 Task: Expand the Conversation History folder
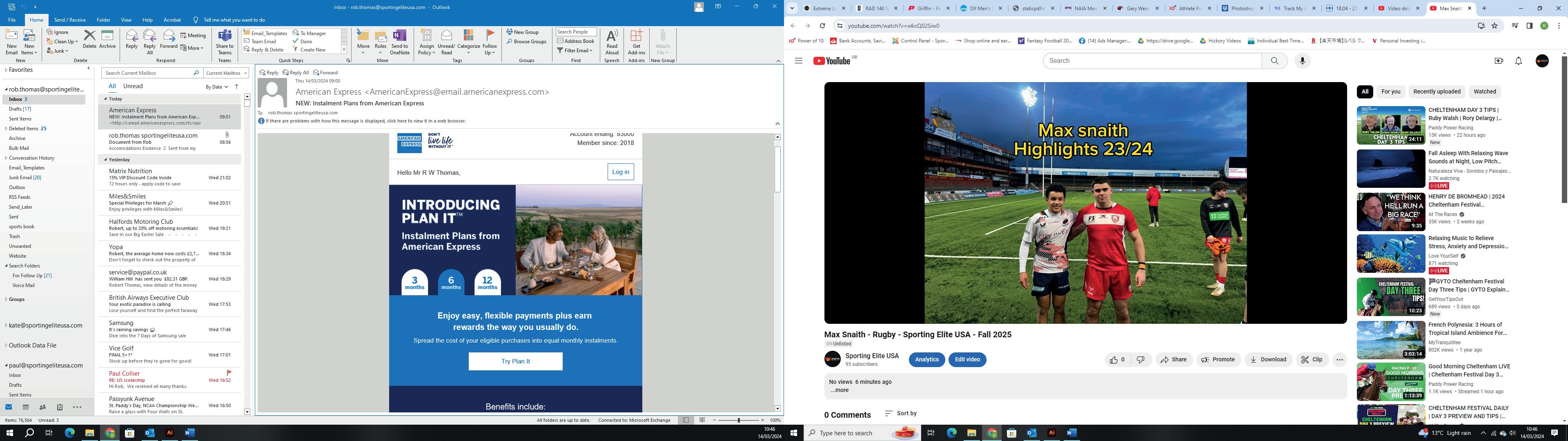click(6, 158)
